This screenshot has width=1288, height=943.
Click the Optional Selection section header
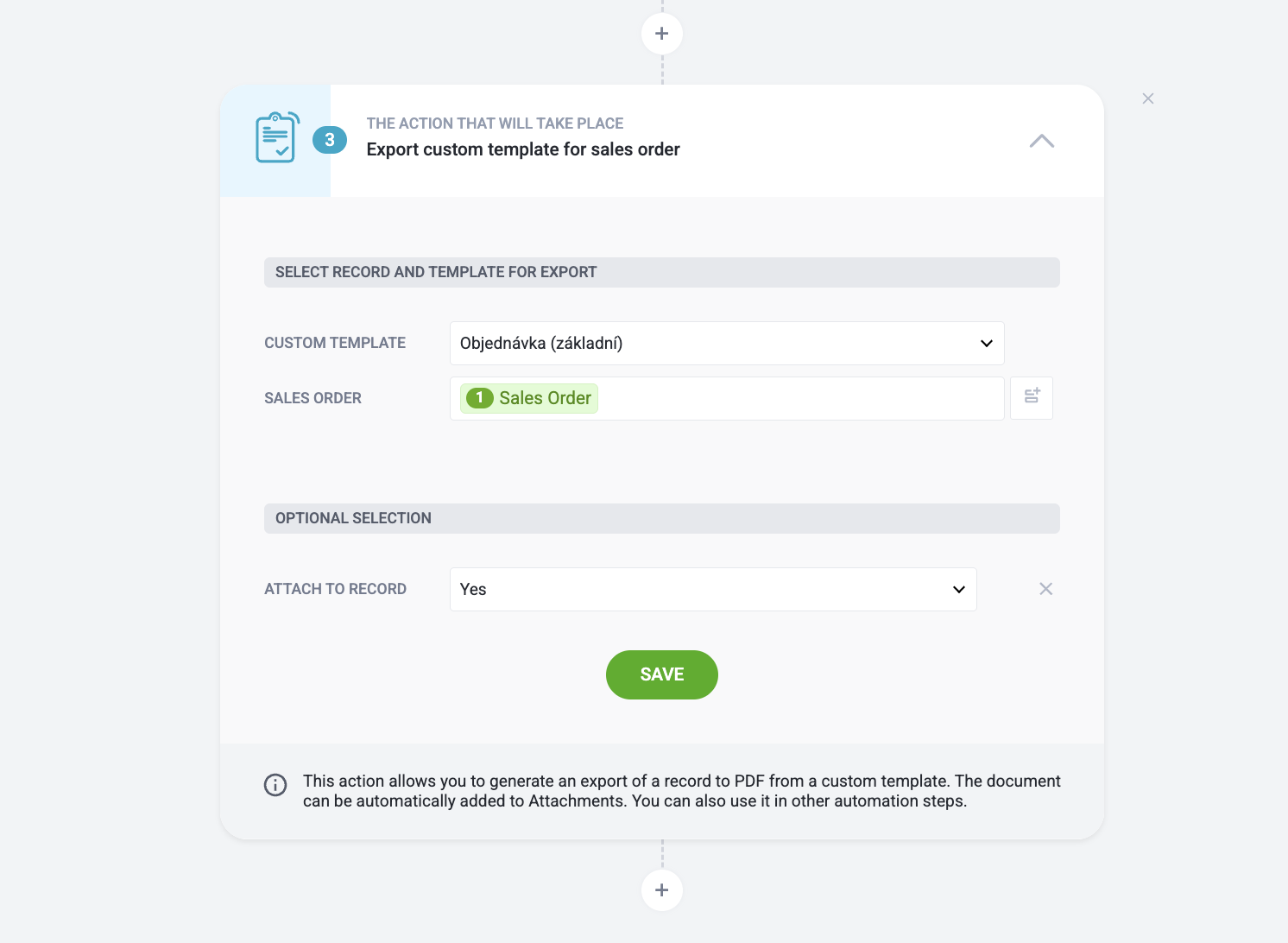(x=662, y=518)
